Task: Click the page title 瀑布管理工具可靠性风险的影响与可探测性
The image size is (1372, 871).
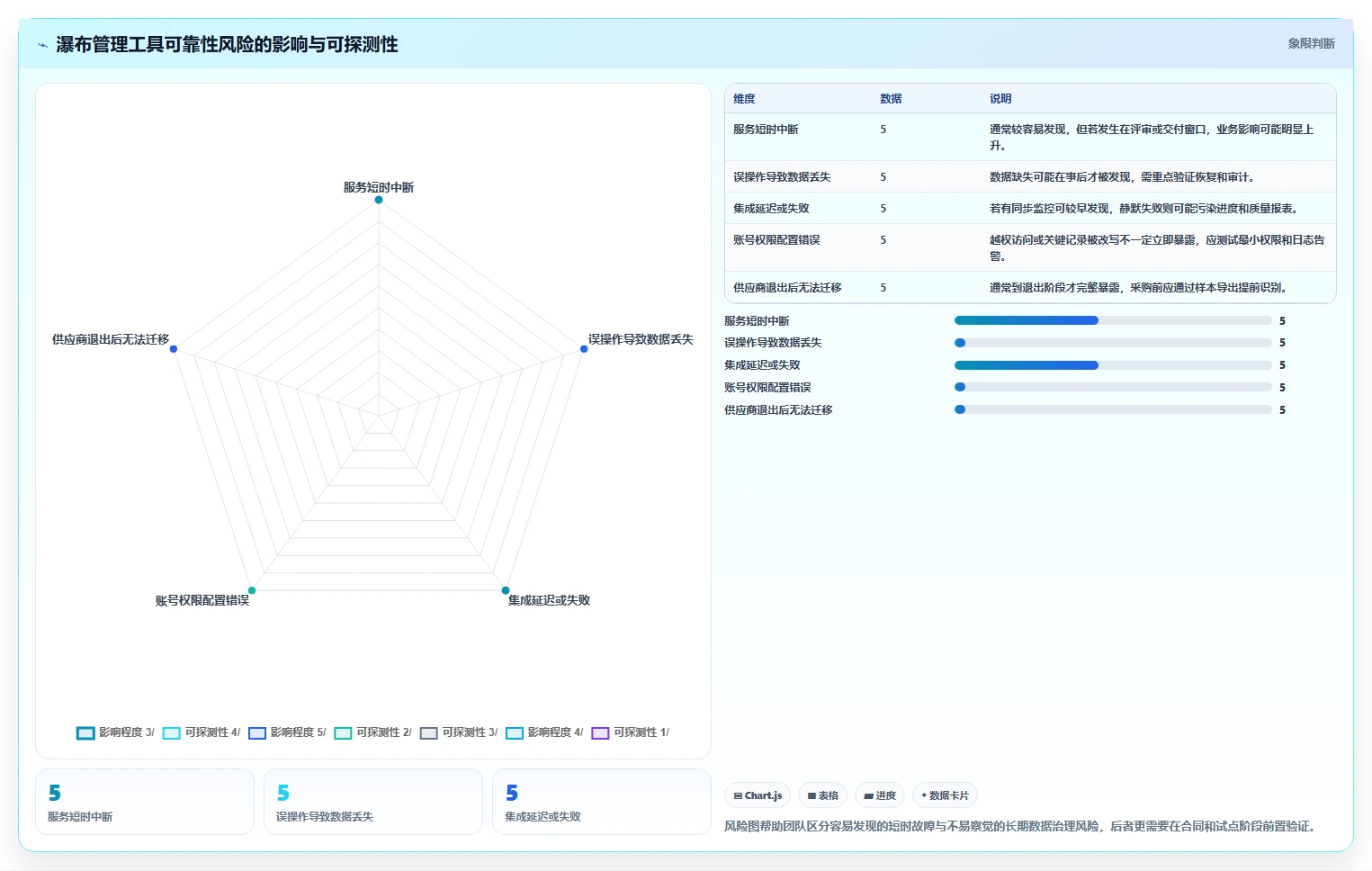Action: coord(227,44)
